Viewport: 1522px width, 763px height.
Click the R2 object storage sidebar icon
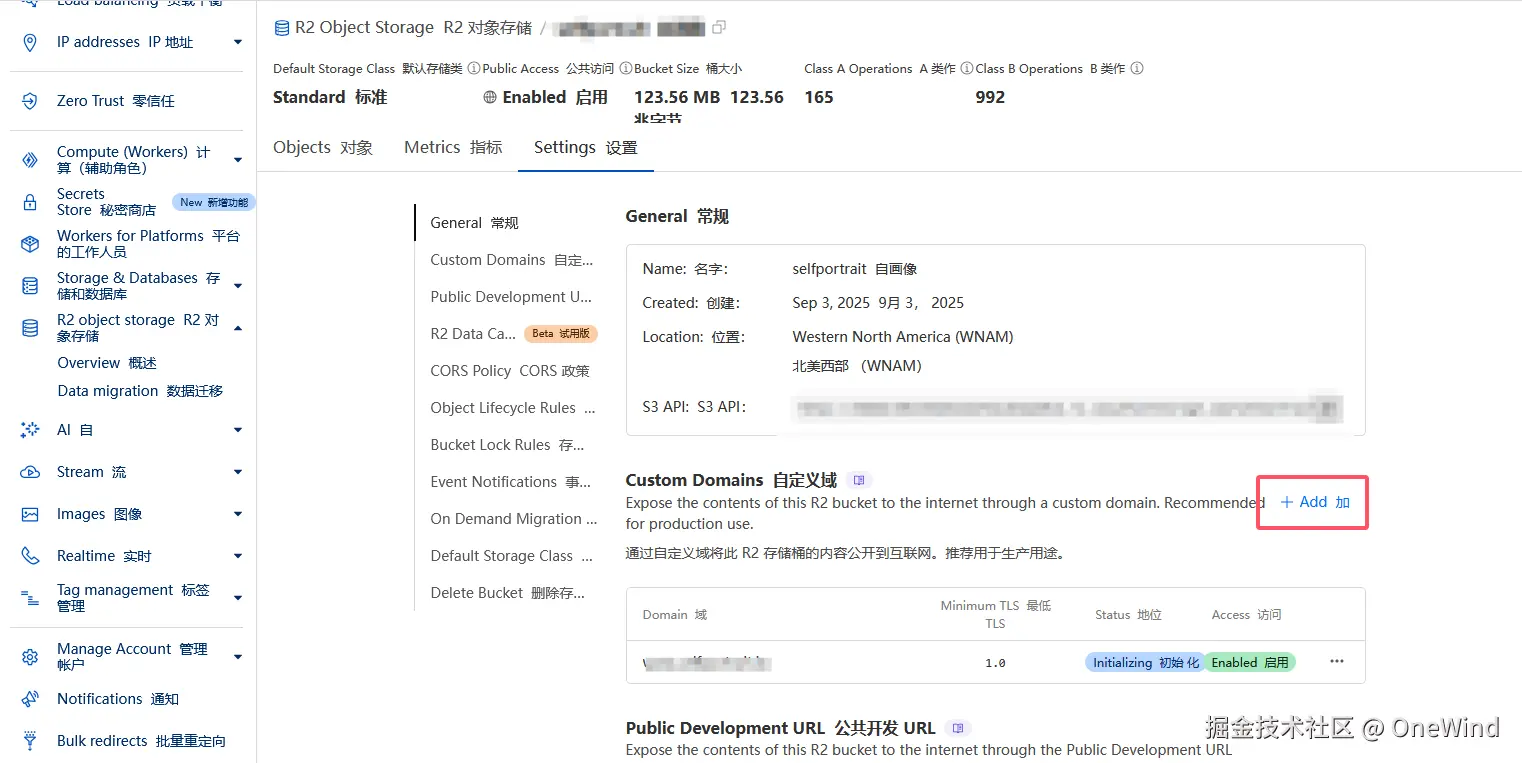click(30, 328)
